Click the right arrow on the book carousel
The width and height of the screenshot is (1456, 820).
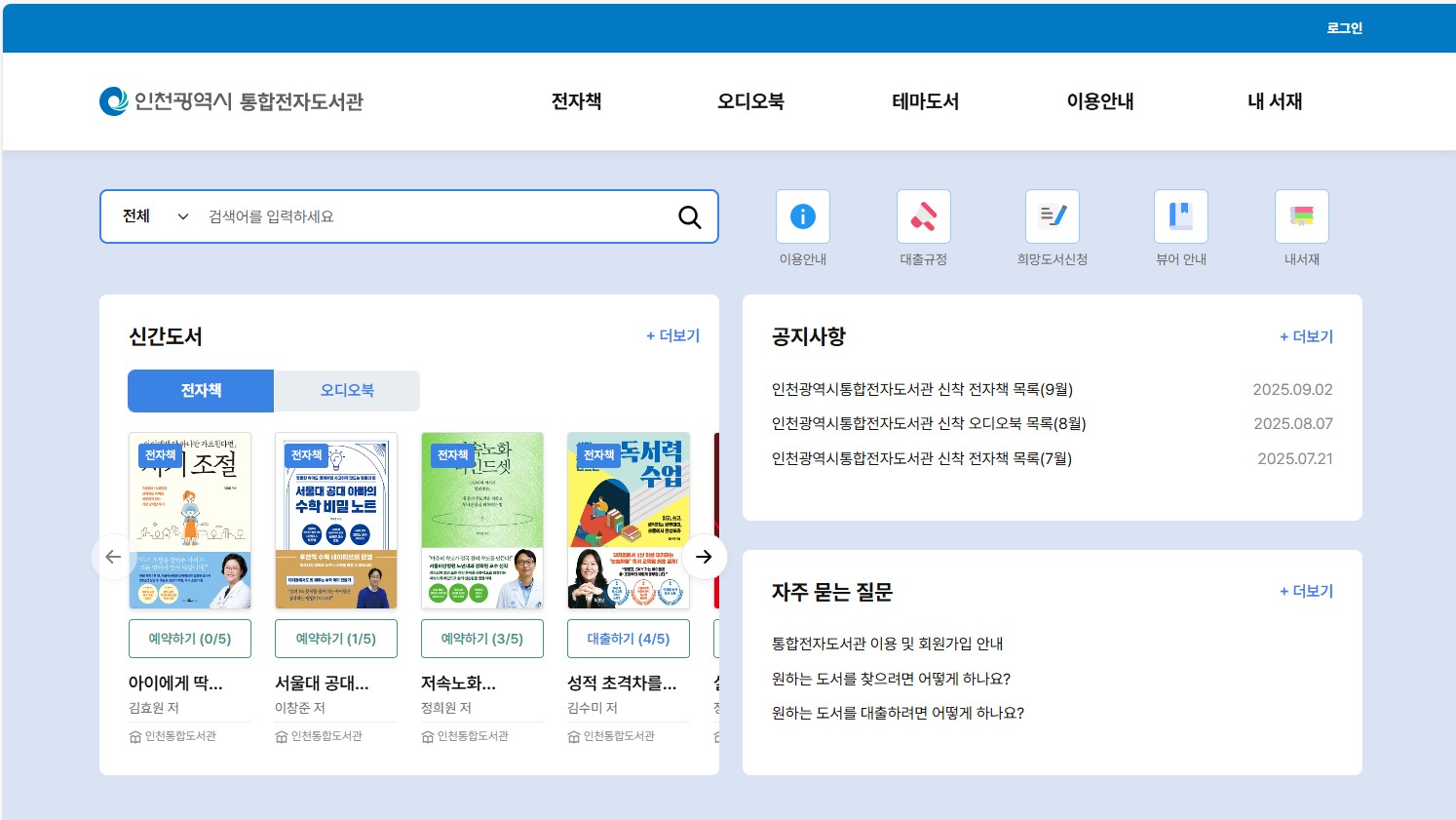tap(704, 556)
